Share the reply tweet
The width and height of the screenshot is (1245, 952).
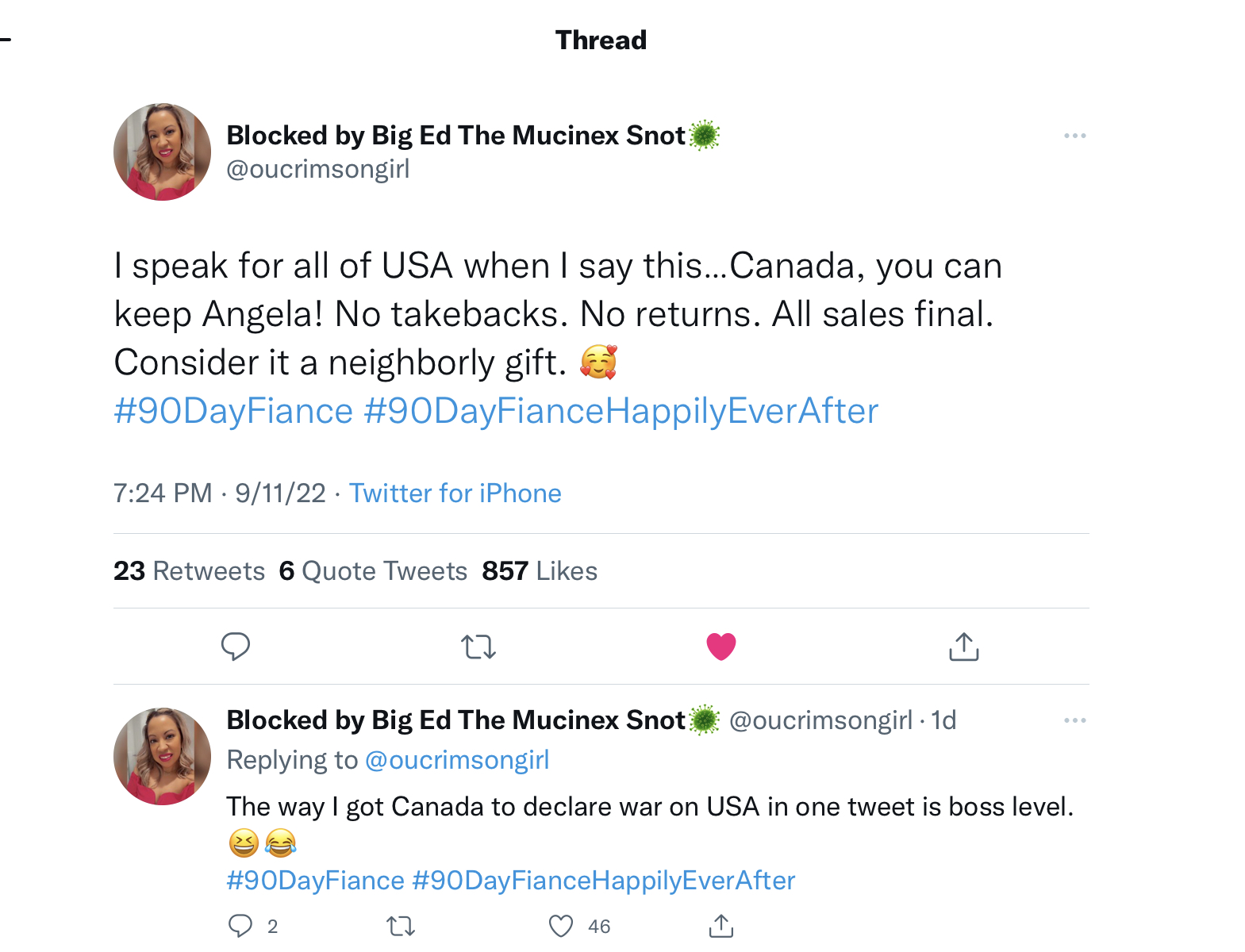pyautogui.click(x=720, y=926)
